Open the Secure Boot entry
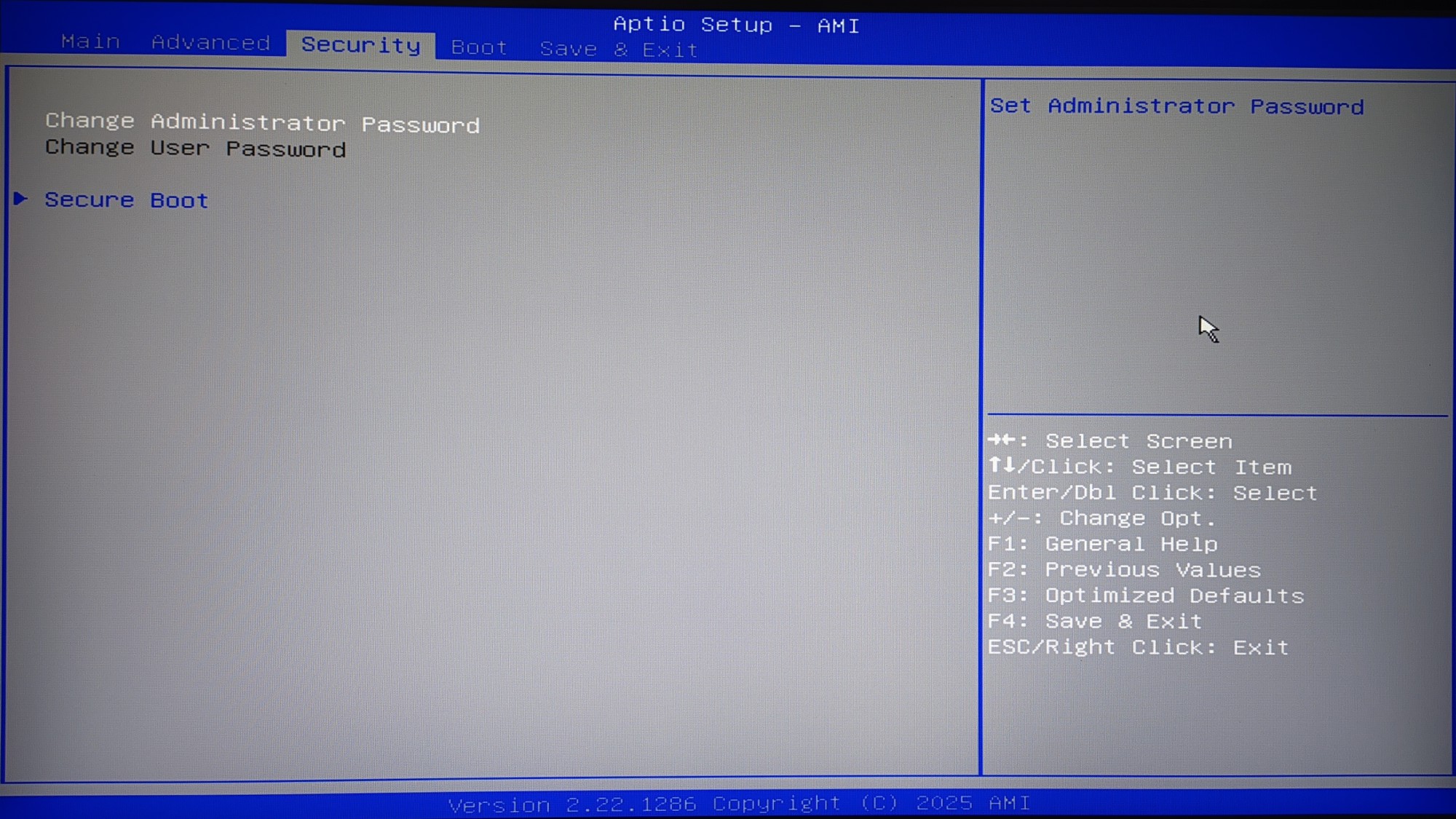This screenshot has width=1456, height=819. 126,200
